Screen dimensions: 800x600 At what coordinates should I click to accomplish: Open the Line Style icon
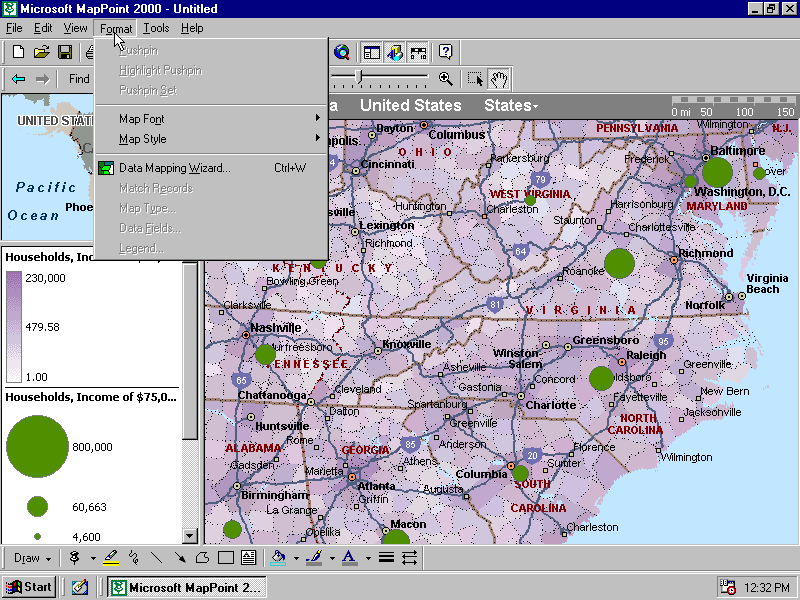(386, 558)
